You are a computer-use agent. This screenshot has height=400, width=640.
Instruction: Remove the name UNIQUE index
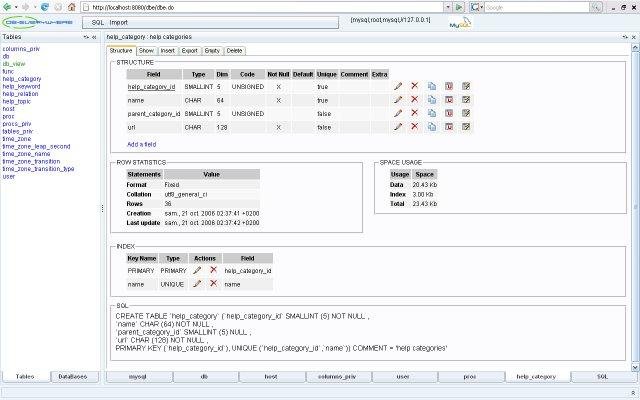coord(213,284)
